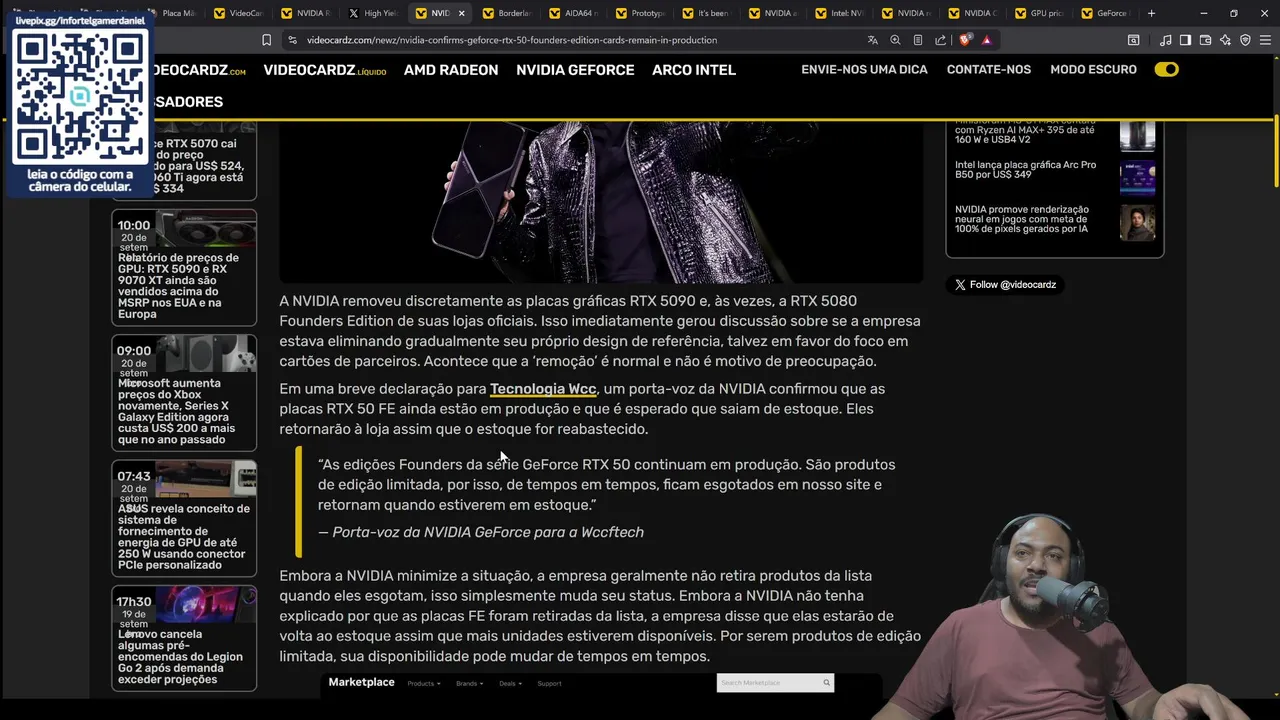Open the site settings icon beside the URL
Viewport: 1280px width, 720px height.
click(x=292, y=40)
